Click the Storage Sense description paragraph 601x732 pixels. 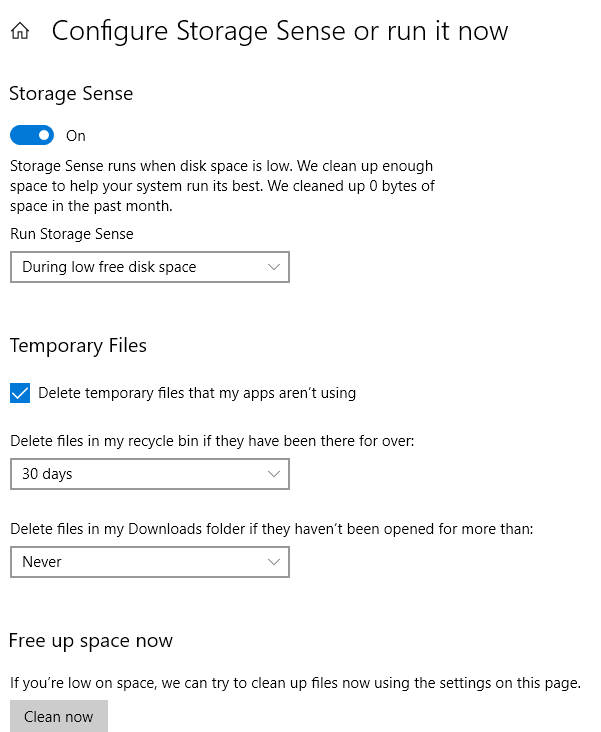pos(222,186)
